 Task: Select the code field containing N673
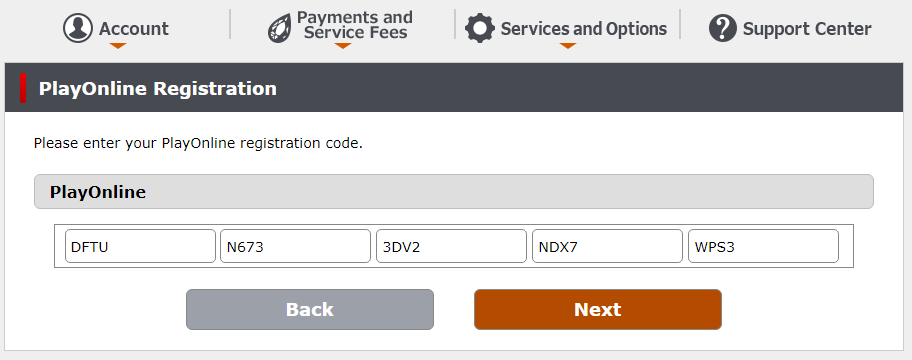pyautogui.click(x=295, y=246)
